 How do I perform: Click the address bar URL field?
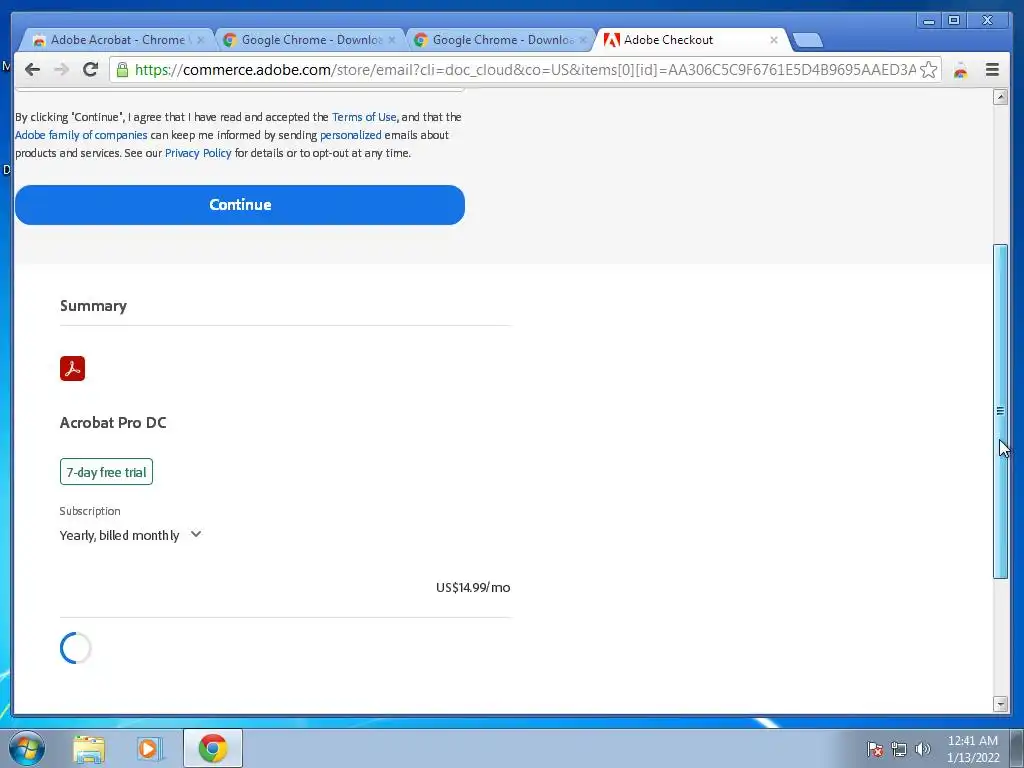click(525, 70)
